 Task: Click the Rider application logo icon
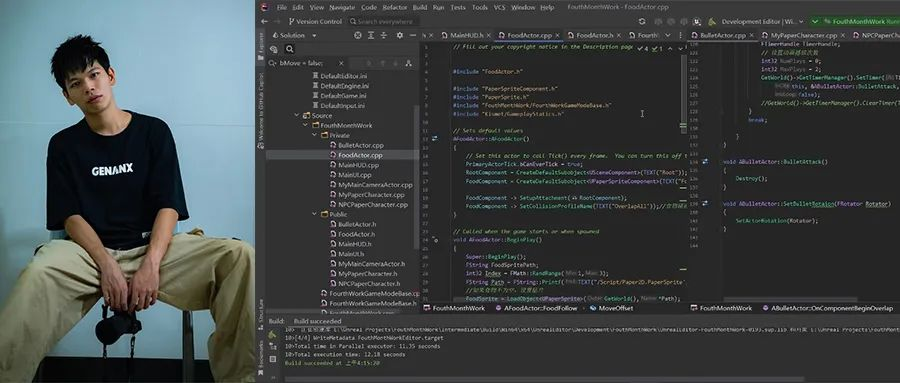(x=264, y=7)
